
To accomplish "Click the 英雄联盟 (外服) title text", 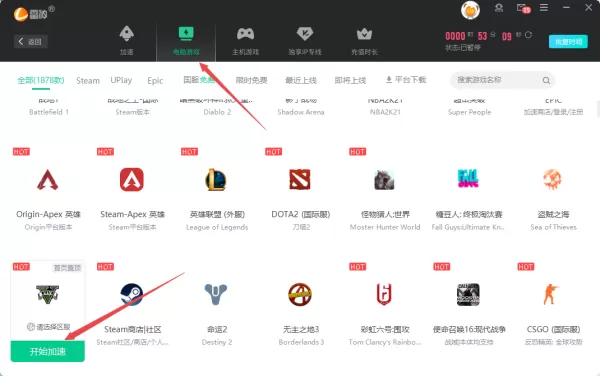I will point(217,214).
